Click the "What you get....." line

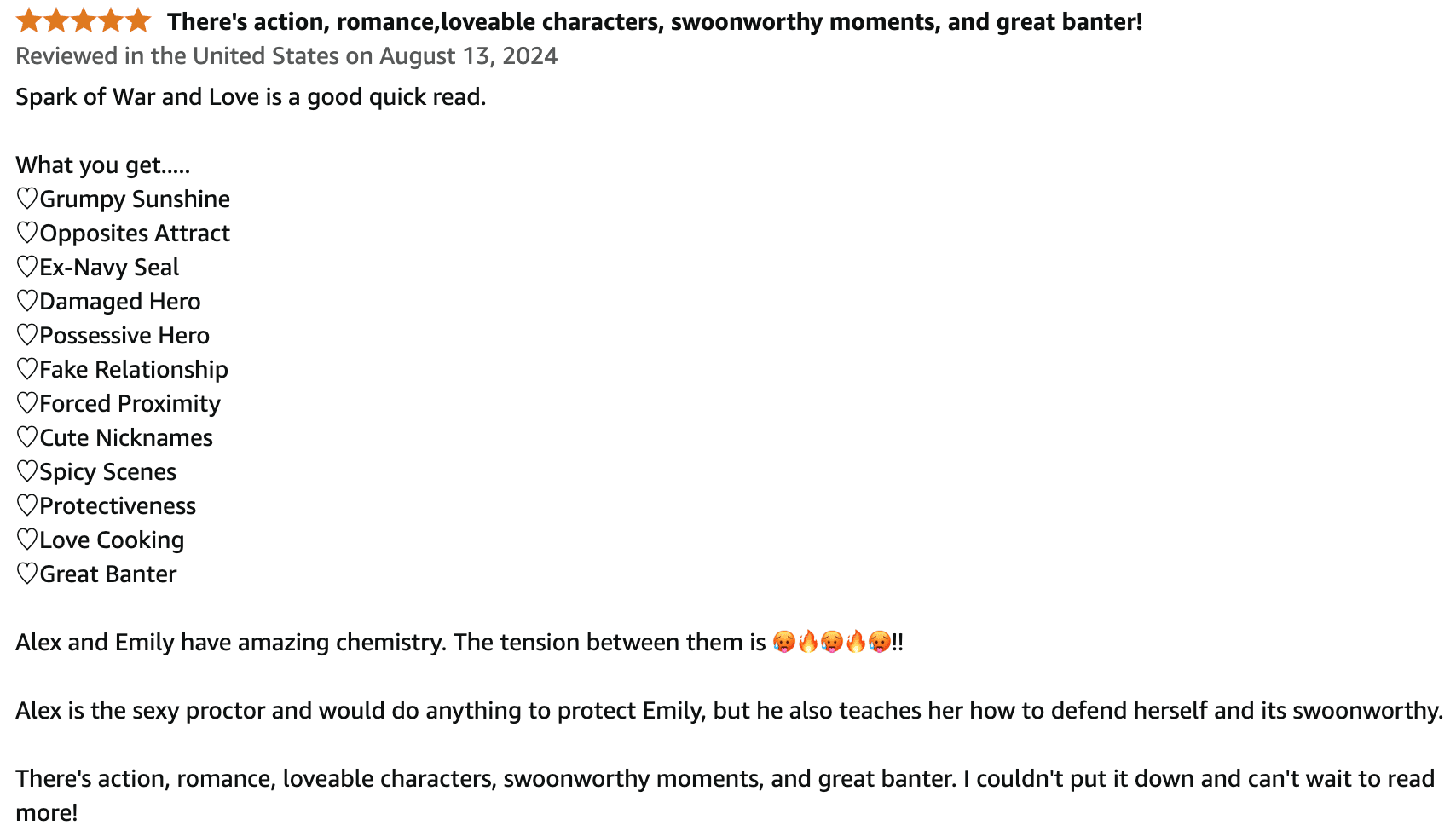[103, 165]
